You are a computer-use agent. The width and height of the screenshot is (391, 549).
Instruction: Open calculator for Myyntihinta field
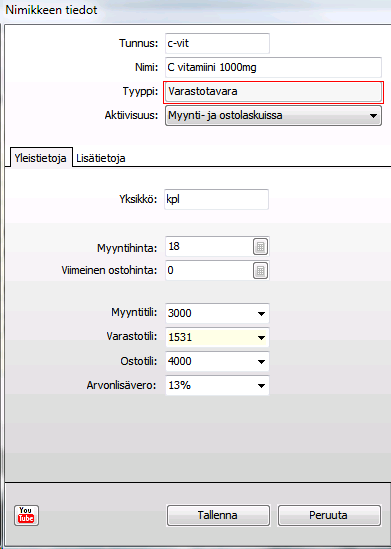[260, 246]
